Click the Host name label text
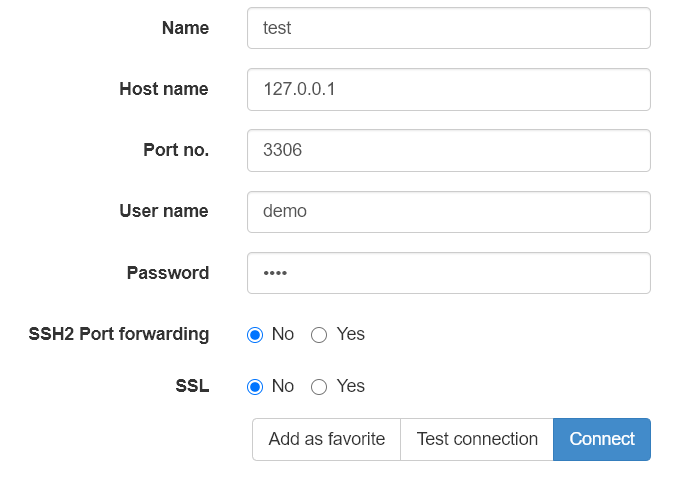This screenshot has width=690, height=489. (163, 89)
